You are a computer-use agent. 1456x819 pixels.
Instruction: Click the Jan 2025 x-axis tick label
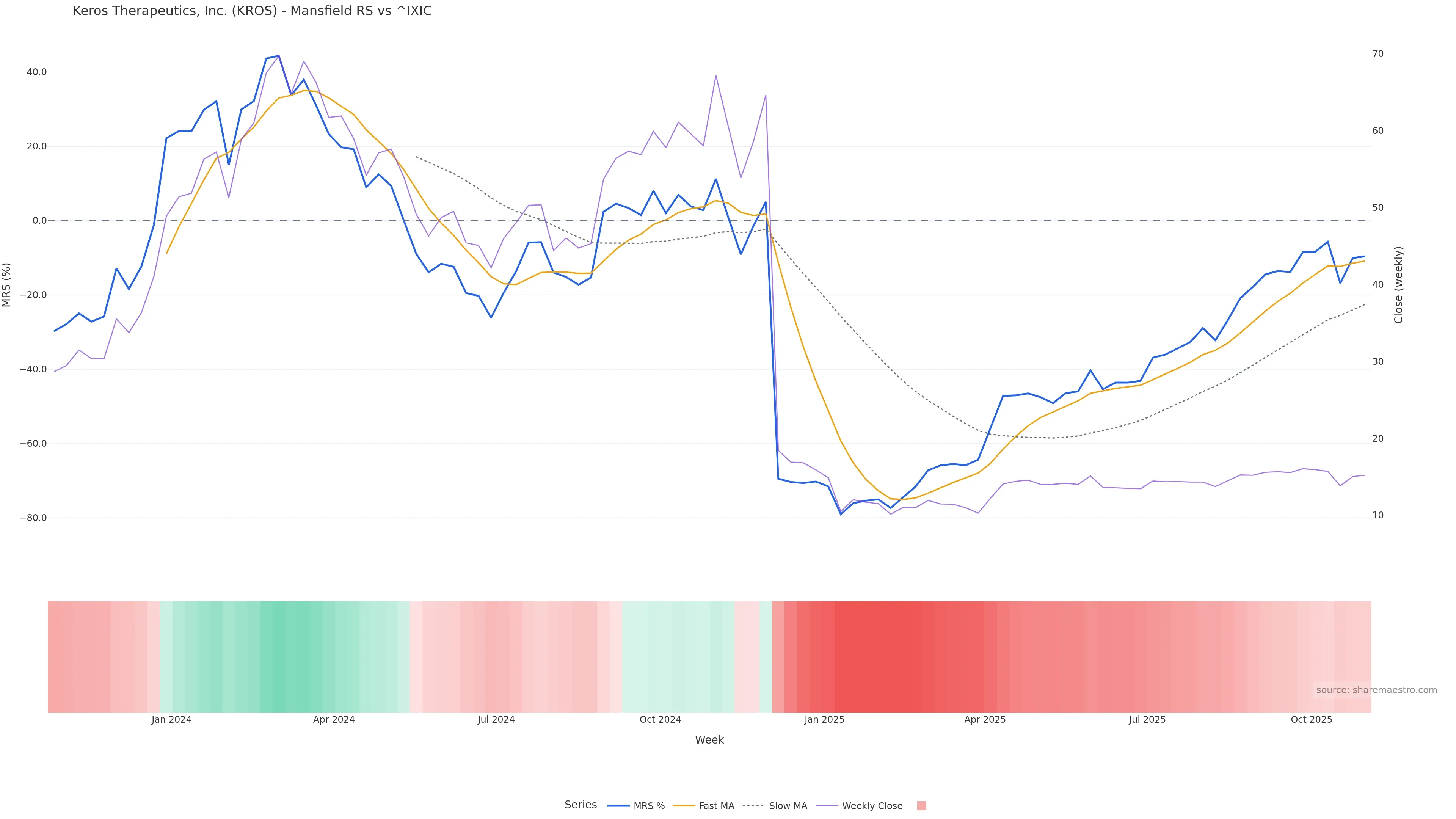tap(824, 720)
